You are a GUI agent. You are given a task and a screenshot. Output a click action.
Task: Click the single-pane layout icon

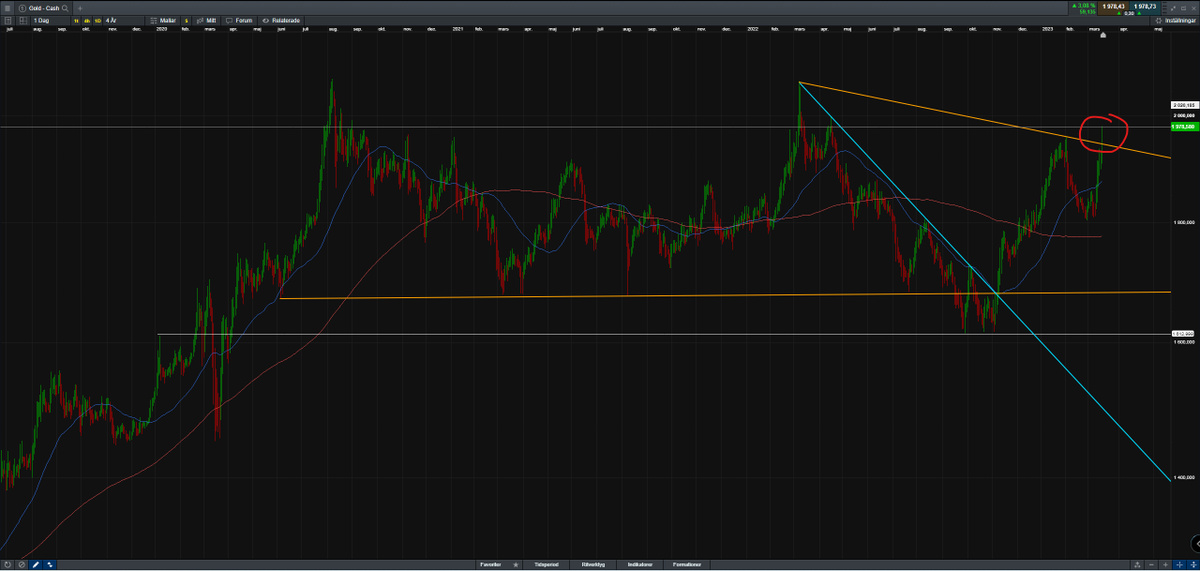[8, 20]
